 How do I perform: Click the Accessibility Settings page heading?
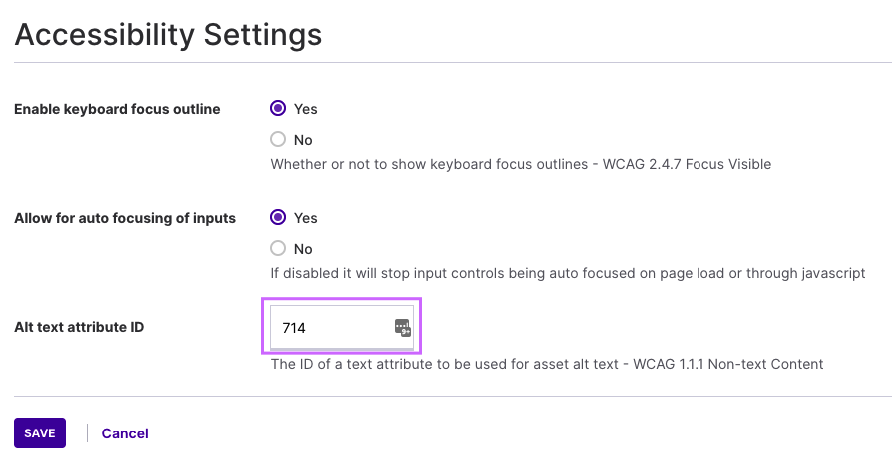pos(168,35)
